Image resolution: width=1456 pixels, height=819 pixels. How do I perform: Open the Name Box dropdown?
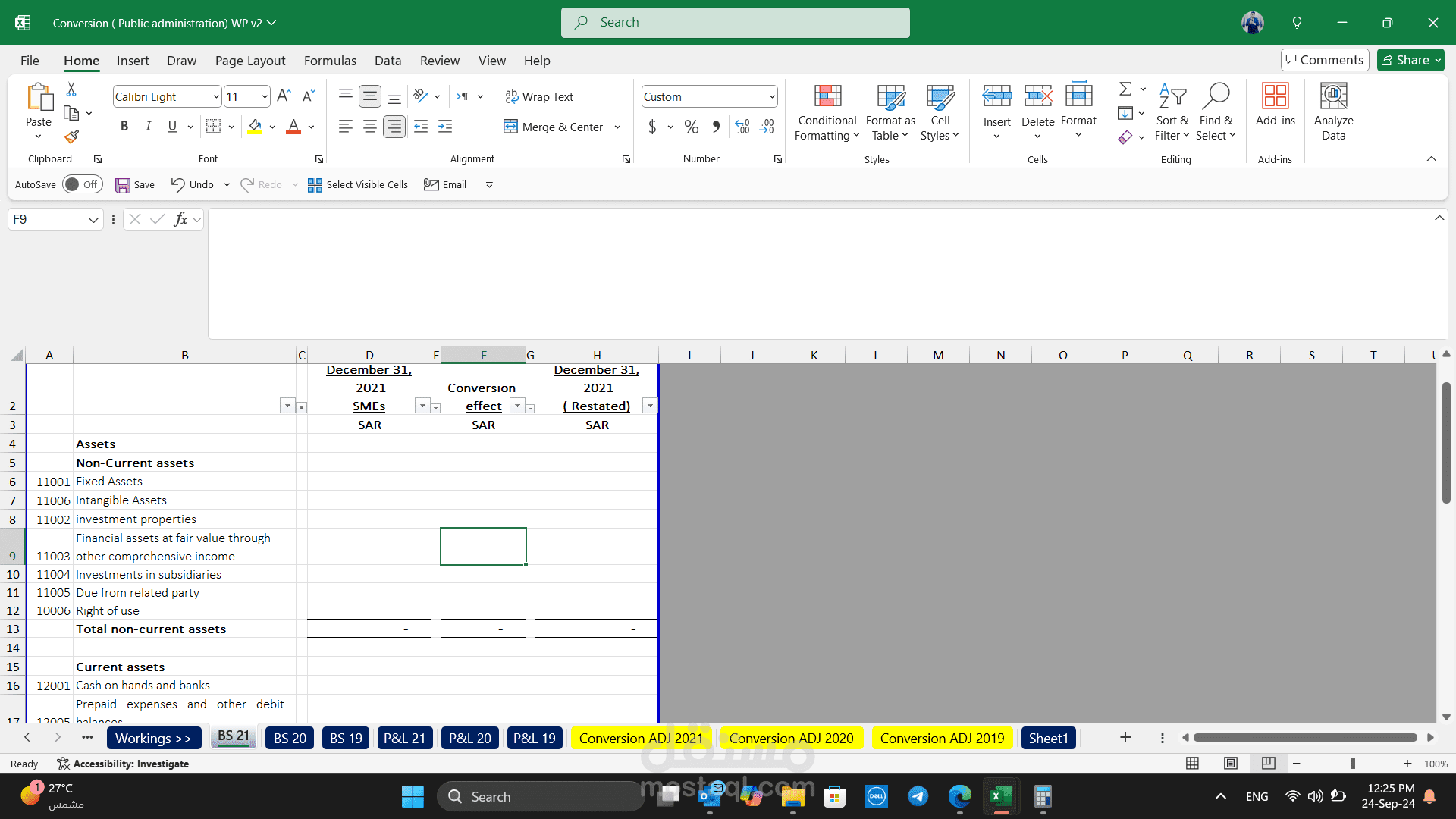tap(93, 220)
